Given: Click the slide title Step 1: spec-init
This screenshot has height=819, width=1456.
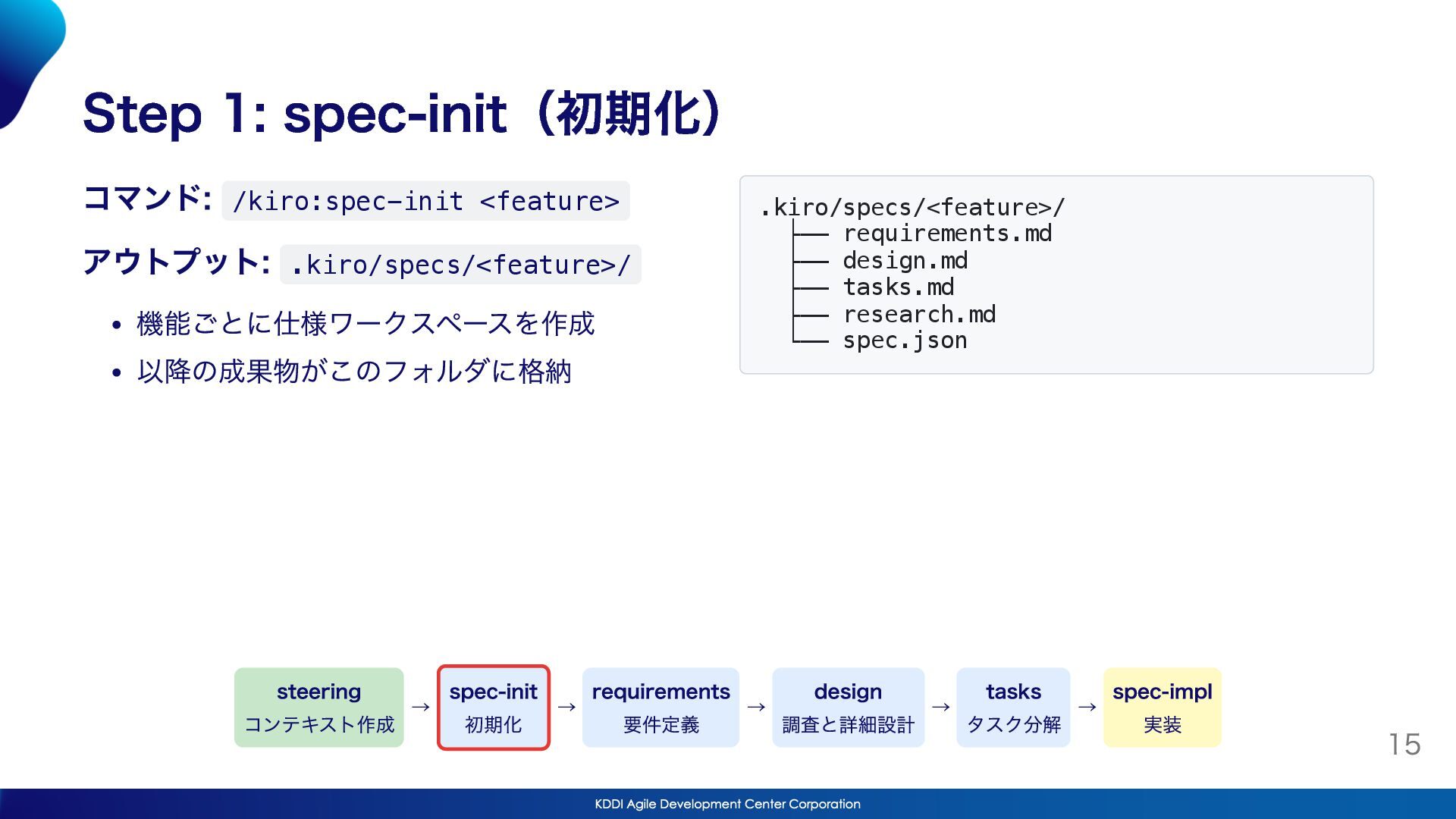Looking at the screenshot, I should (x=402, y=114).
